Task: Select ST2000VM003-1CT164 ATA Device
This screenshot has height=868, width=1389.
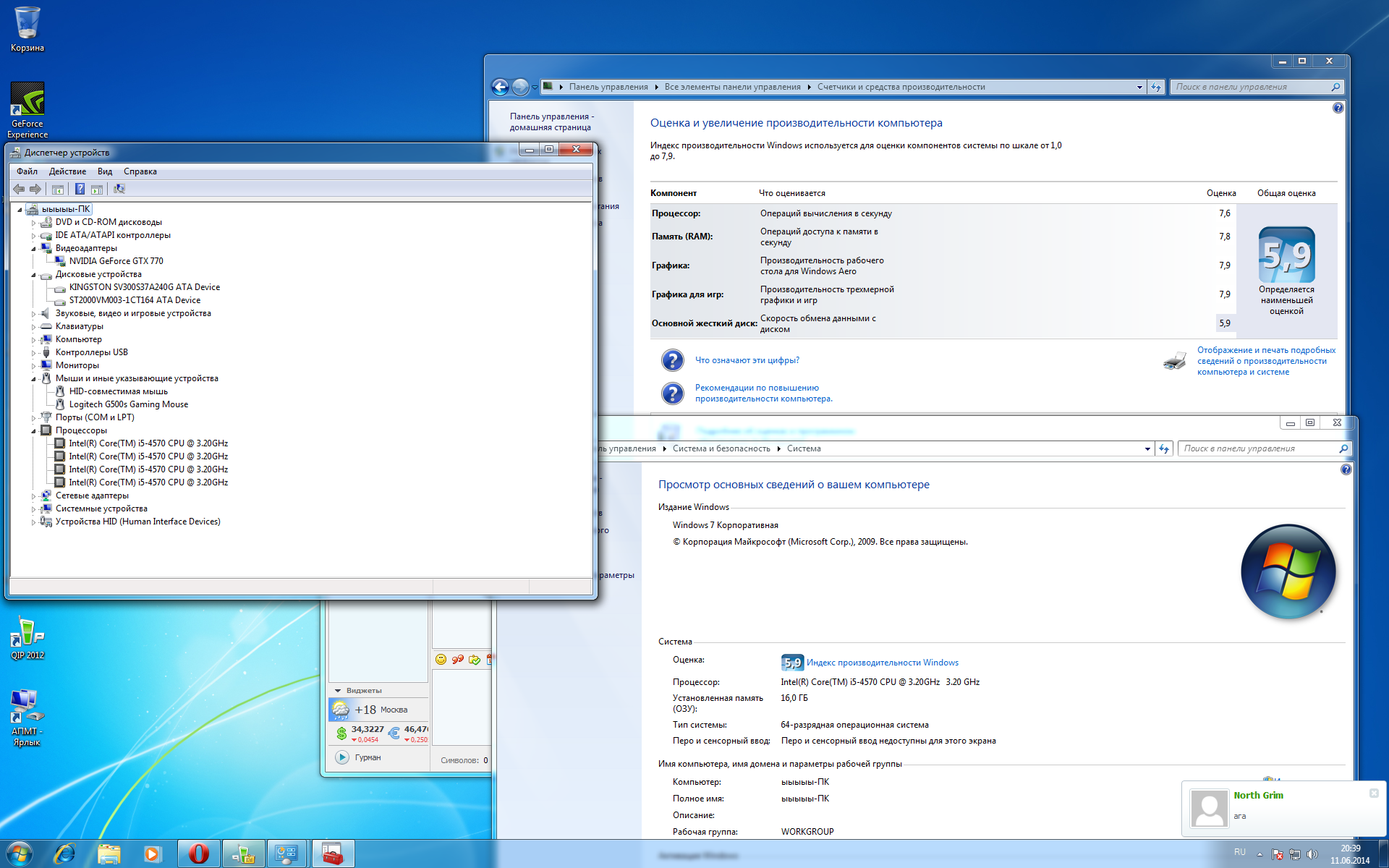Action: pyautogui.click(x=135, y=300)
